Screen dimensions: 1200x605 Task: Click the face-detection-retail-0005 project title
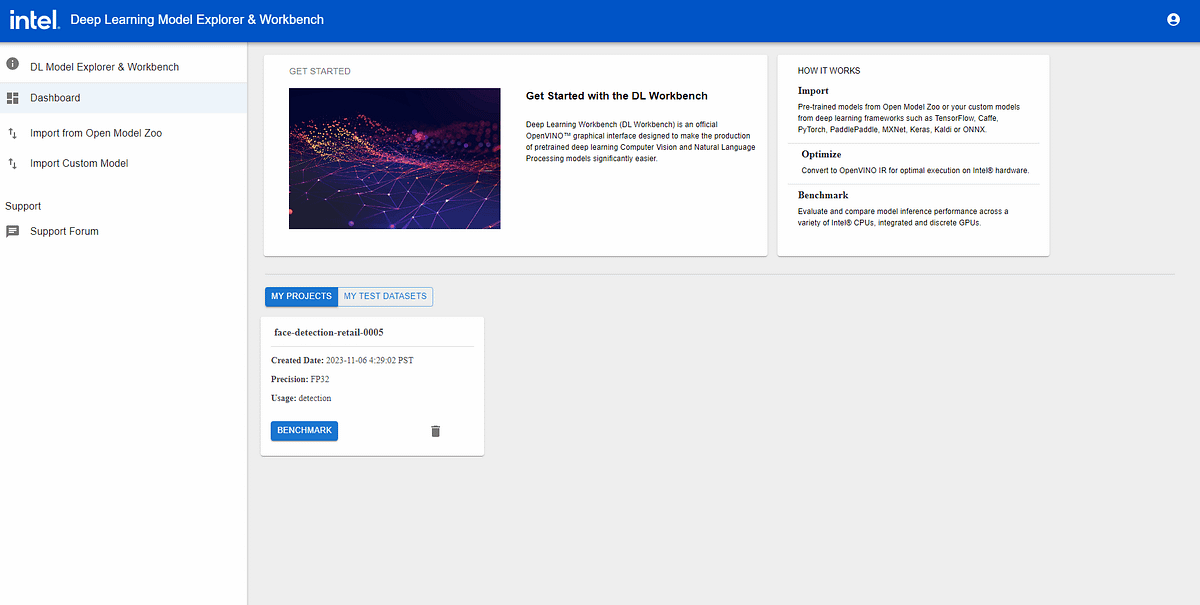(x=328, y=331)
